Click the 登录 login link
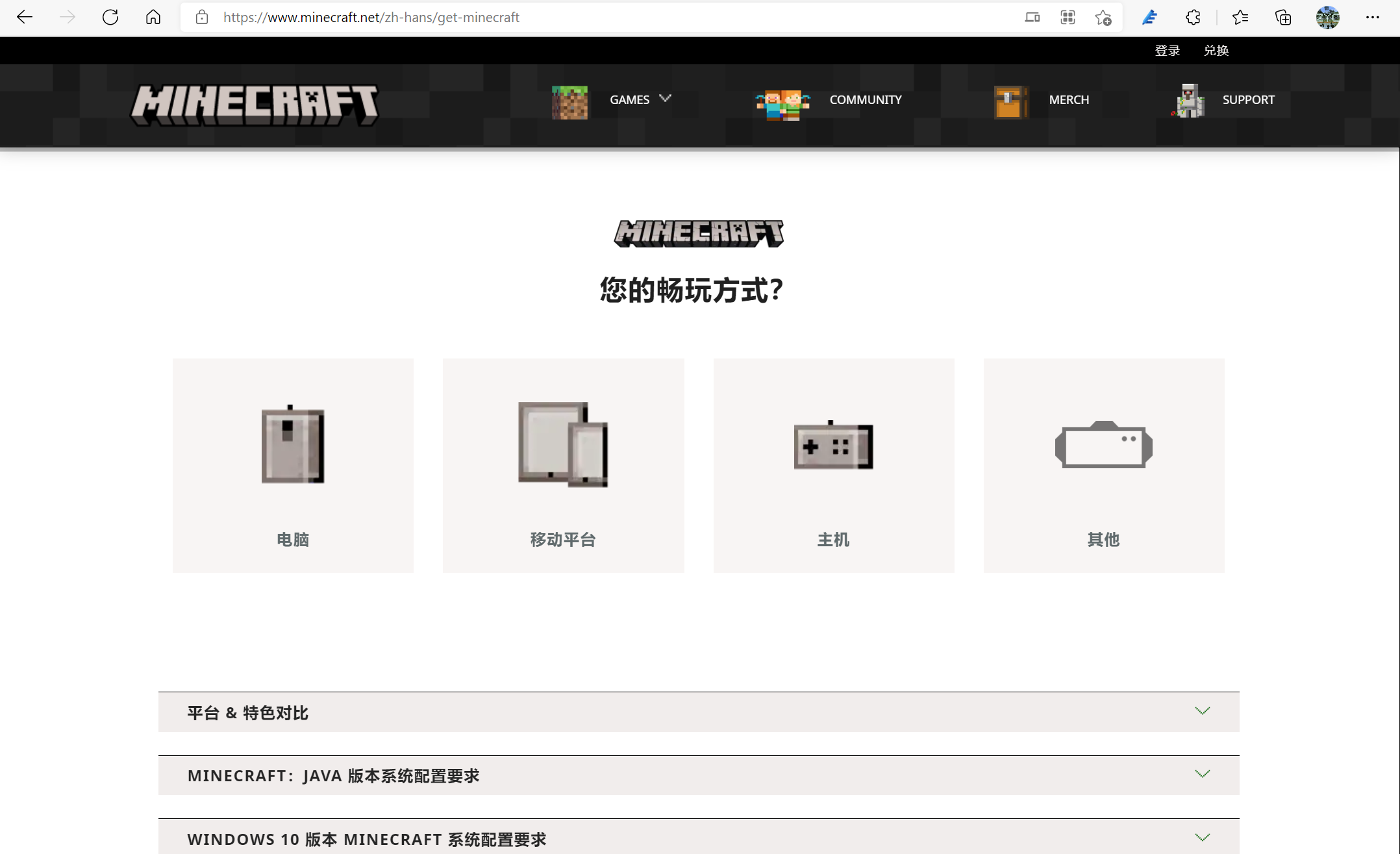The height and width of the screenshot is (854, 1400). click(1167, 51)
